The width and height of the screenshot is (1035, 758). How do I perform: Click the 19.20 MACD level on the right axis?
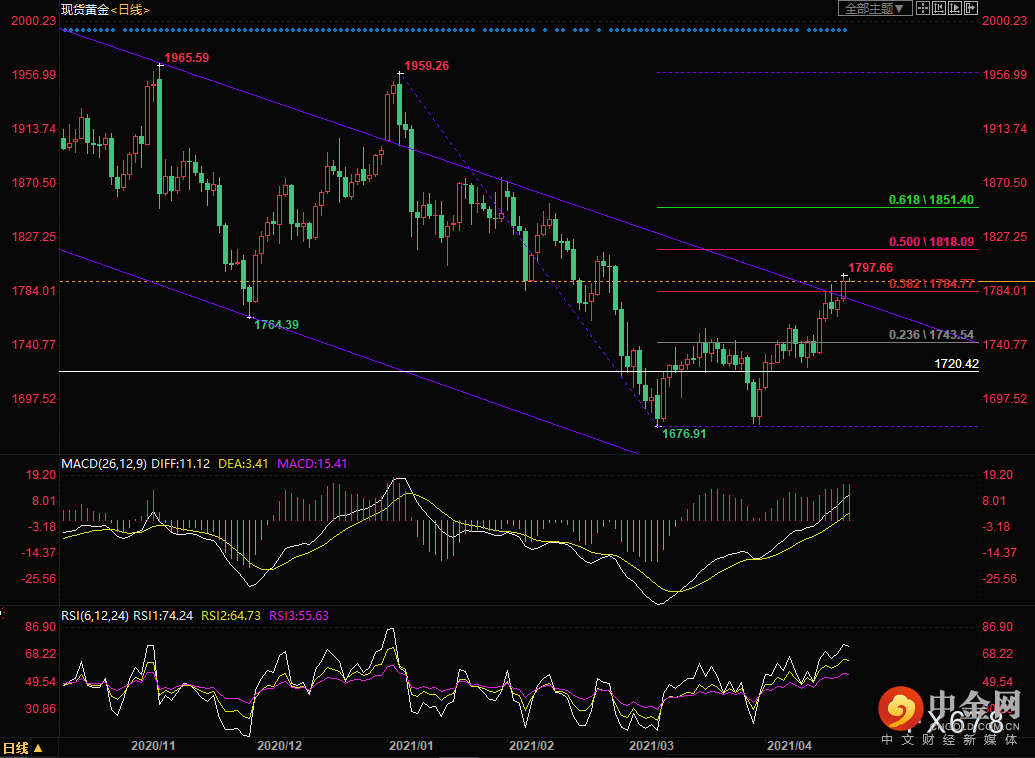(x=997, y=475)
